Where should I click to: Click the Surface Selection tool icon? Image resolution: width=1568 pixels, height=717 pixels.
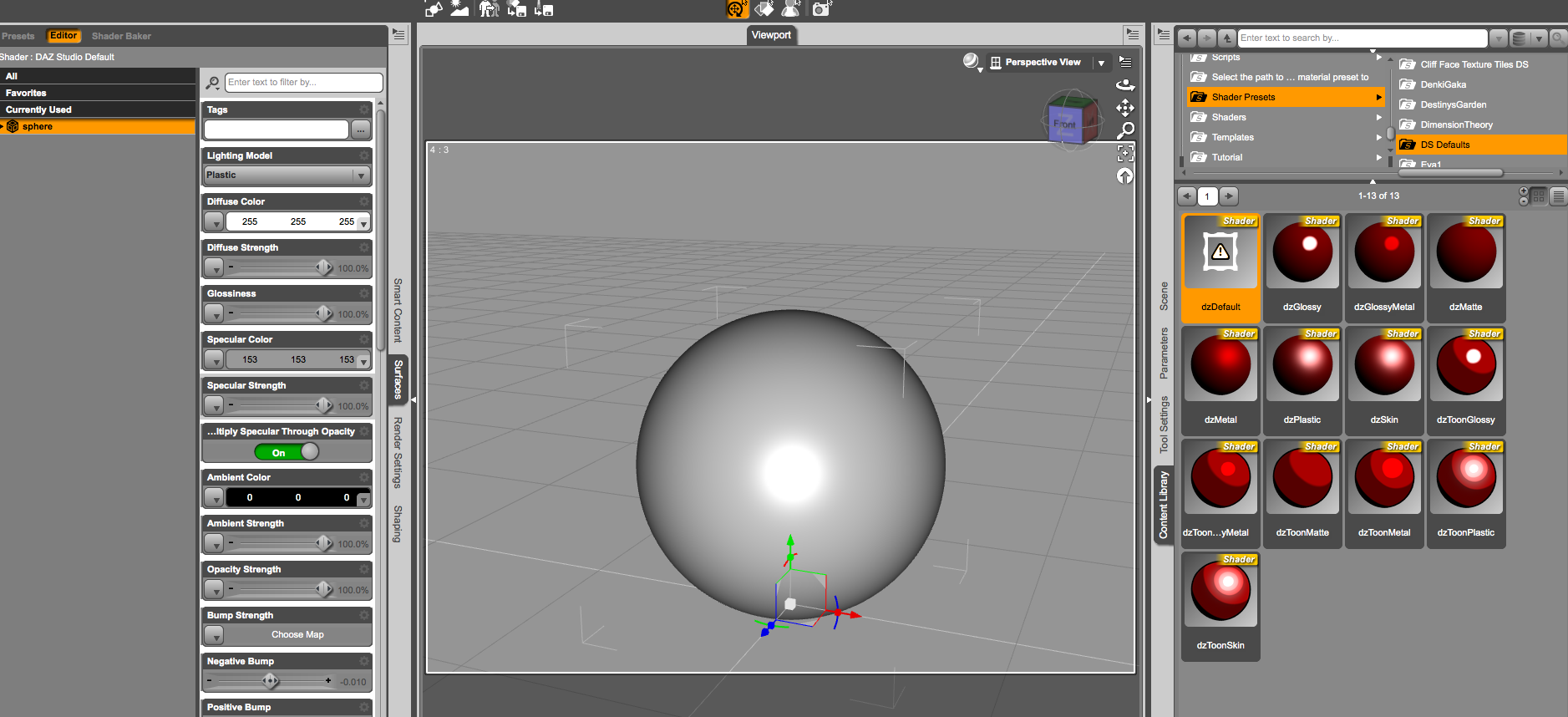click(764, 8)
